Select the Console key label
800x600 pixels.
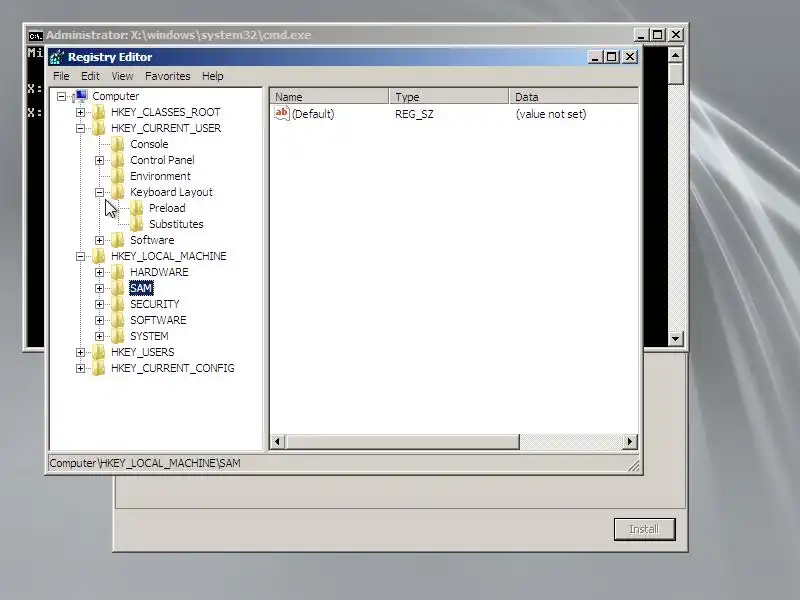point(149,144)
